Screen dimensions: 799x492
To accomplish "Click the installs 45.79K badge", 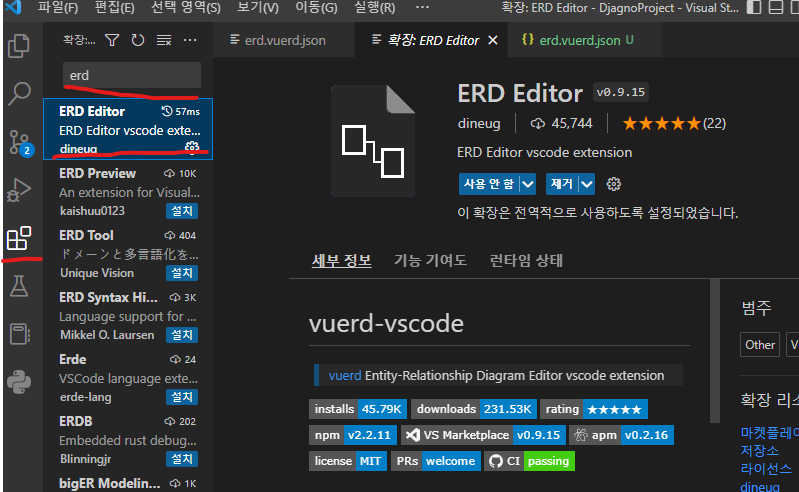I will click(x=358, y=409).
